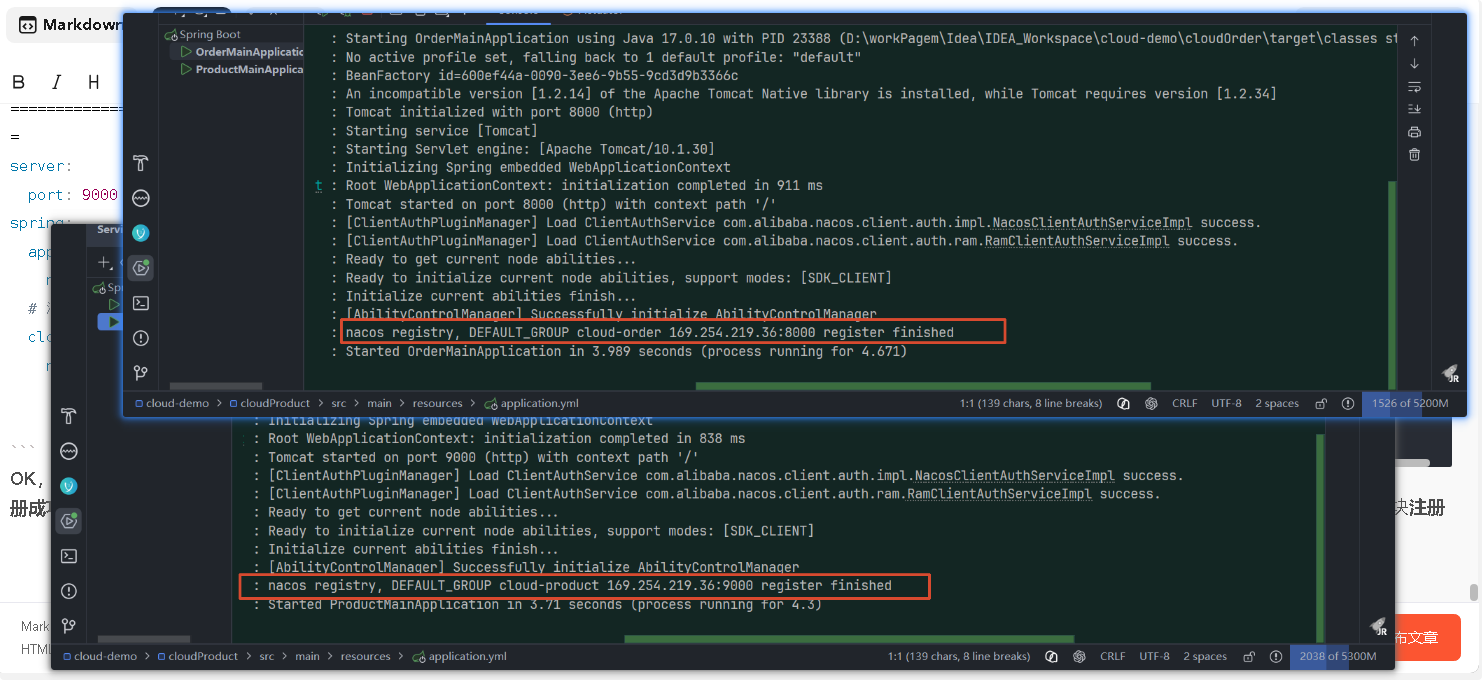Toggle soft-wrap in upper console toolbar

click(x=1414, y=87)
